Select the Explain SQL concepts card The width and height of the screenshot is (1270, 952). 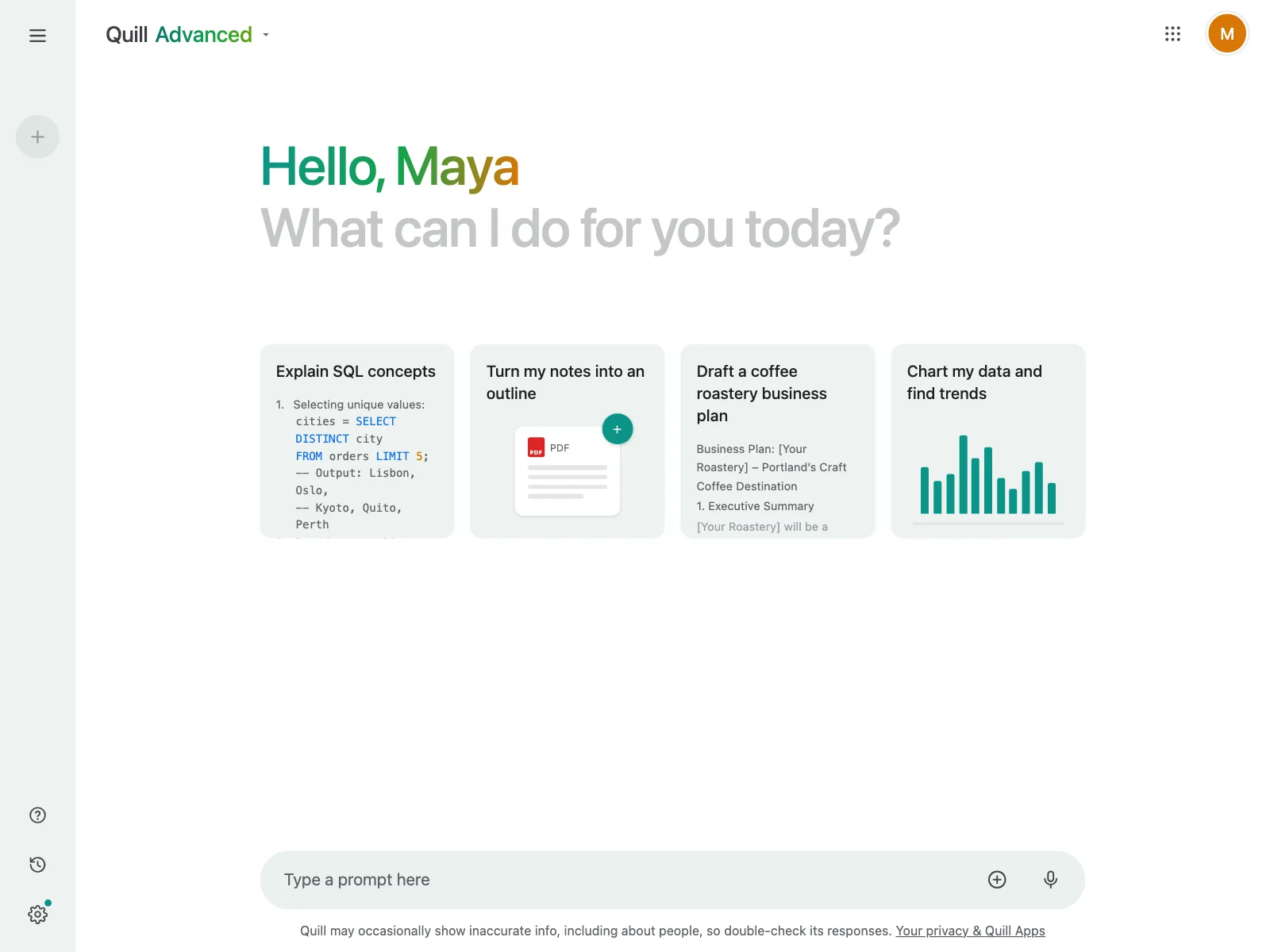click(357, 441)
